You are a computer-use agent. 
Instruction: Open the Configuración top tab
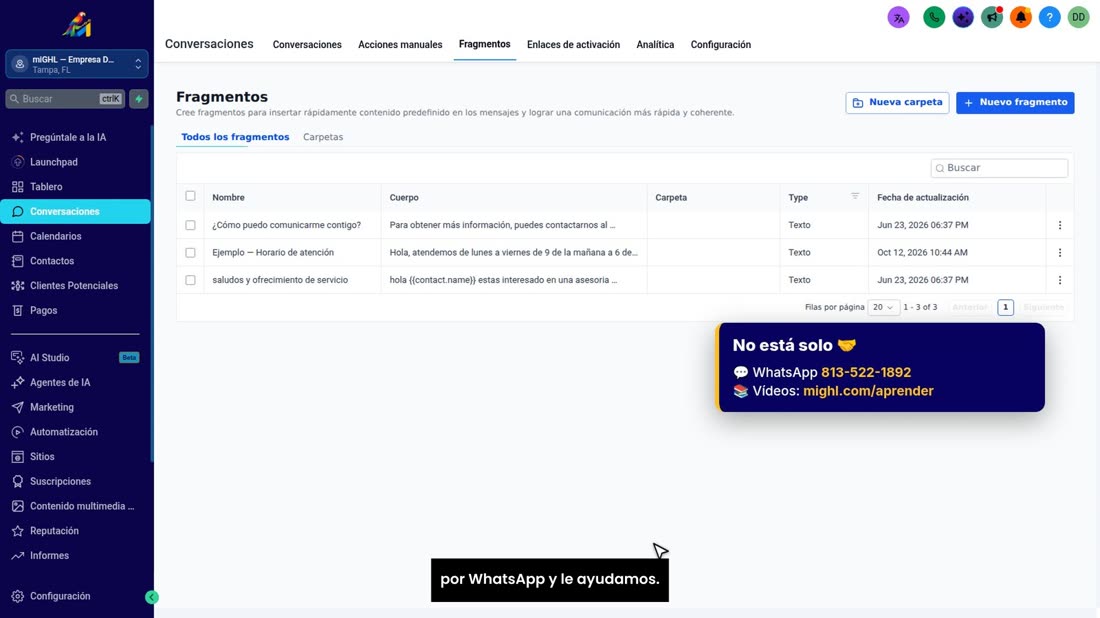[720, 45]
